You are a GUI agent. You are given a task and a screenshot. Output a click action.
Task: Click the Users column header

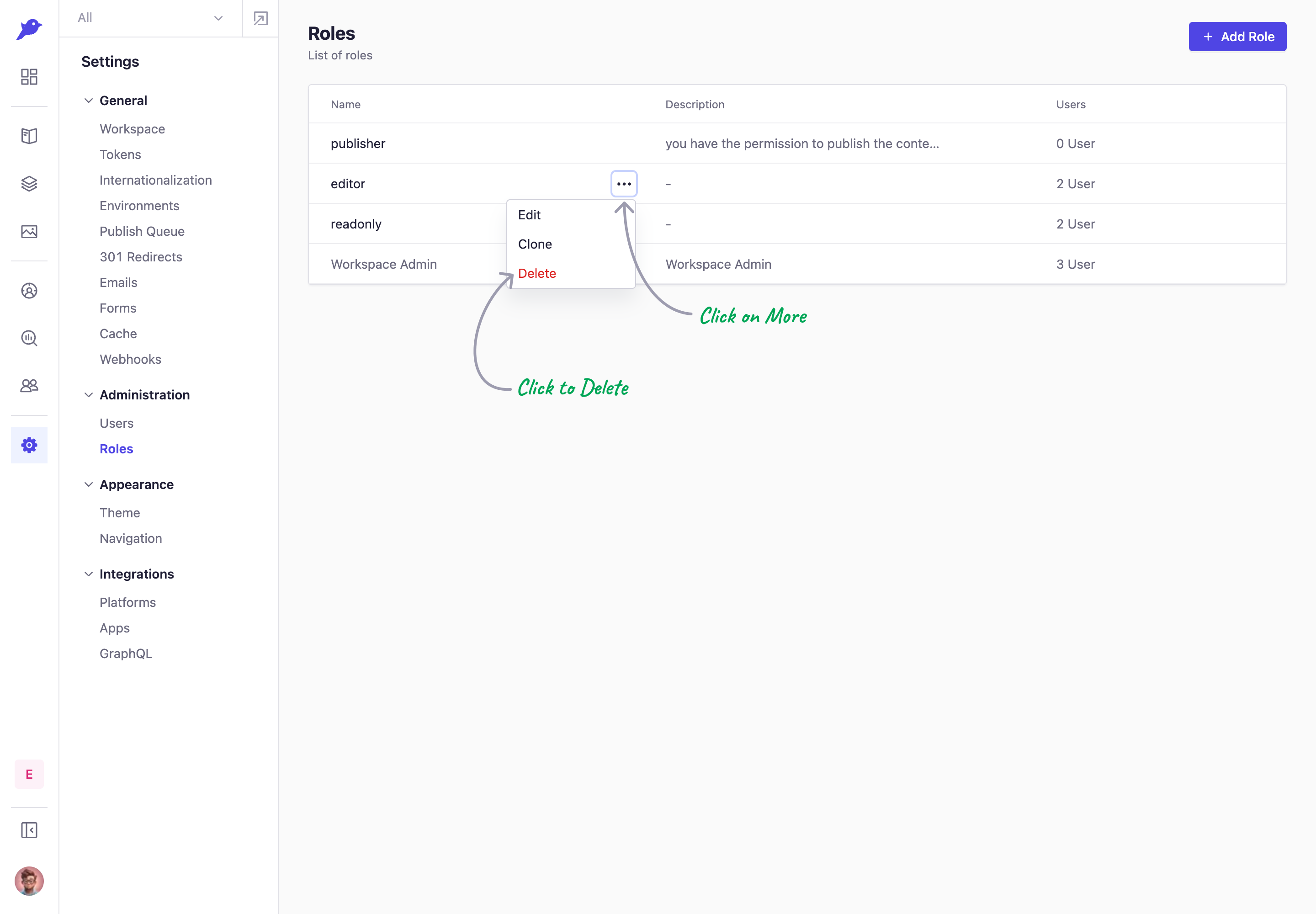pos(1070,104)
